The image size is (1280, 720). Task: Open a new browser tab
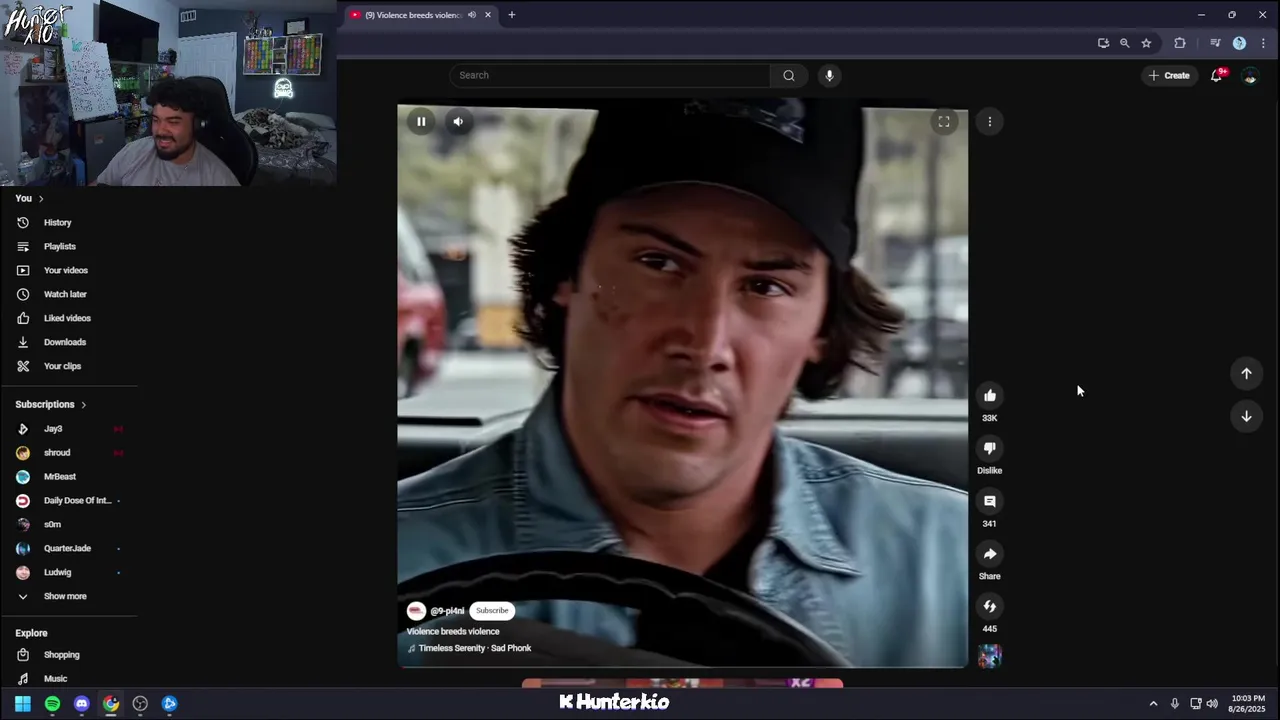(x=511, y=15)
